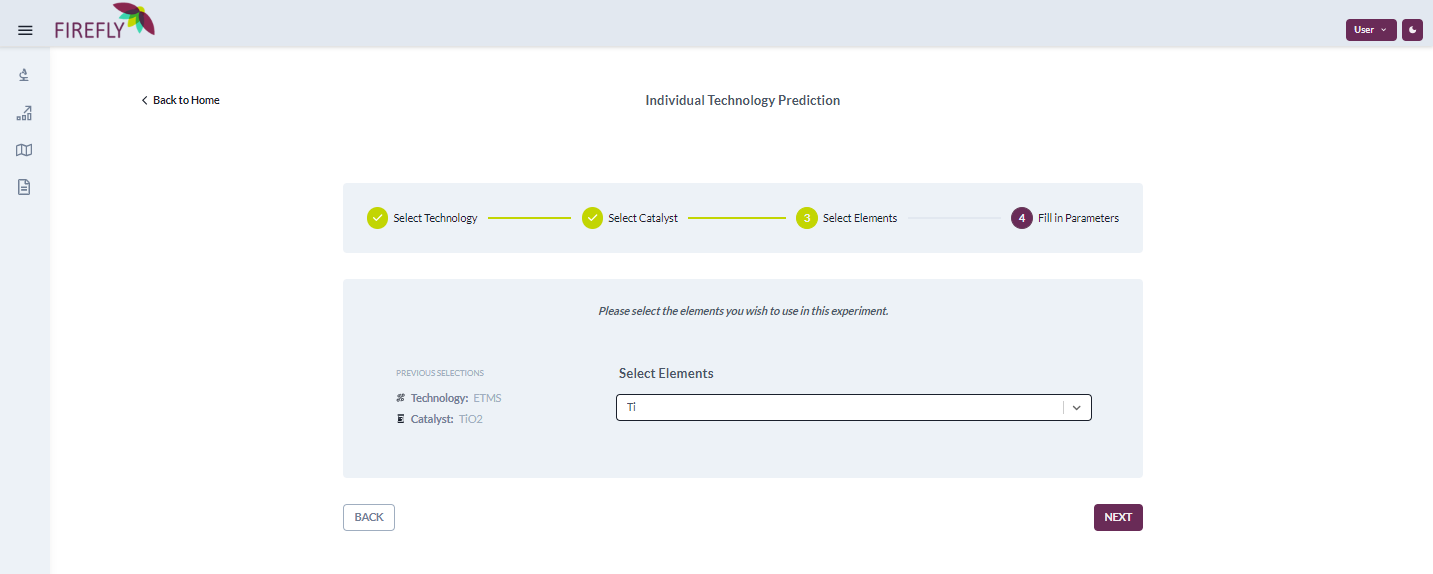Go to Select Technology step
Image resolution: width=1433 pixels, height=574 pixels.
click(x=377, y=218)
